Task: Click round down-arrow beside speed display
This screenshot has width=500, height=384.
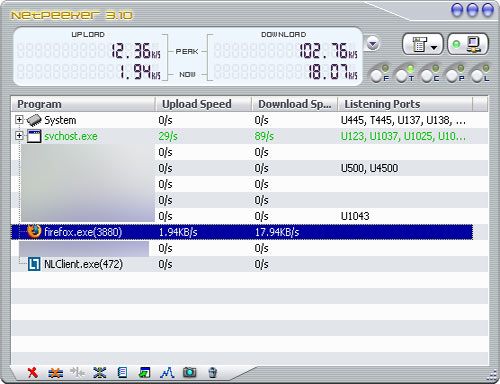Action: pos(372,44)
